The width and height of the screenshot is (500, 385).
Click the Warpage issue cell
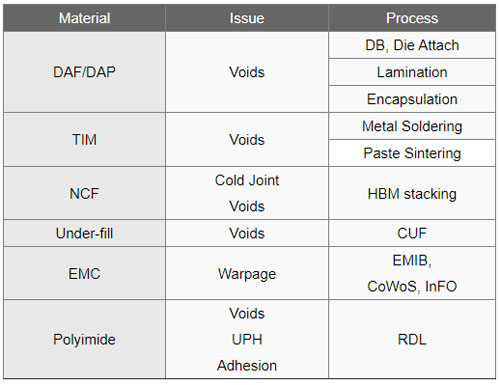point(247,273)
